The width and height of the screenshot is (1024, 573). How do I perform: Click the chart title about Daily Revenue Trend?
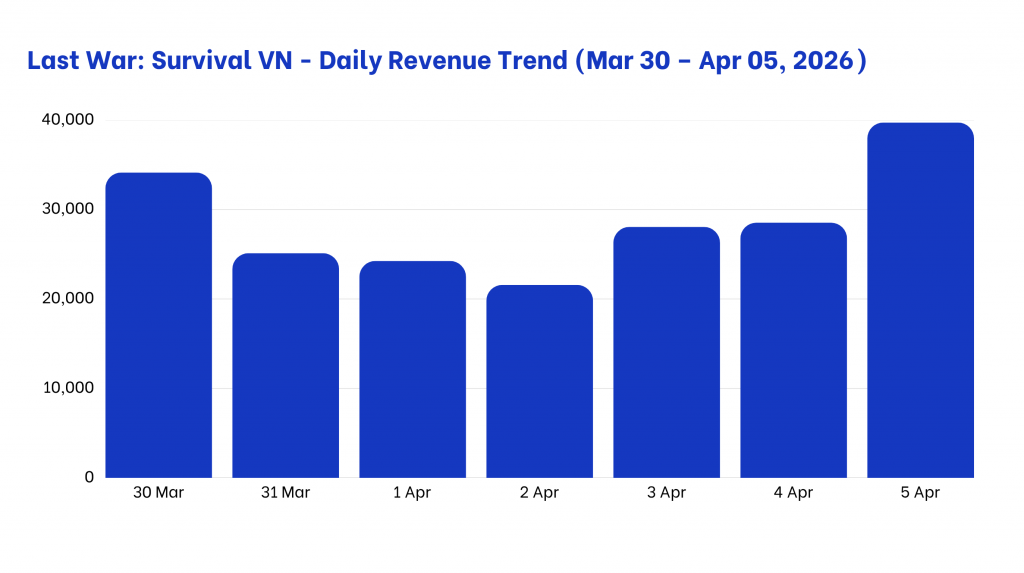point(447,61)
